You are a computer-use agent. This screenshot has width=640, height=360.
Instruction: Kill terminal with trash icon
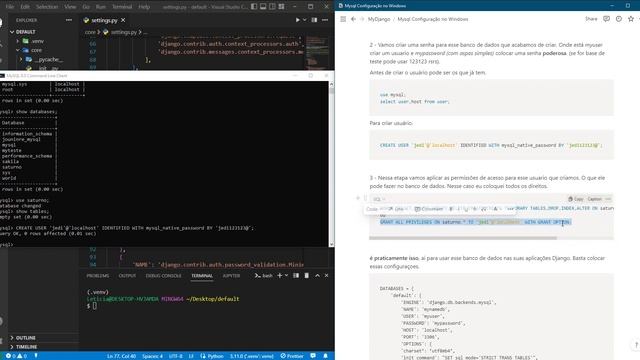tap(307, 276)
